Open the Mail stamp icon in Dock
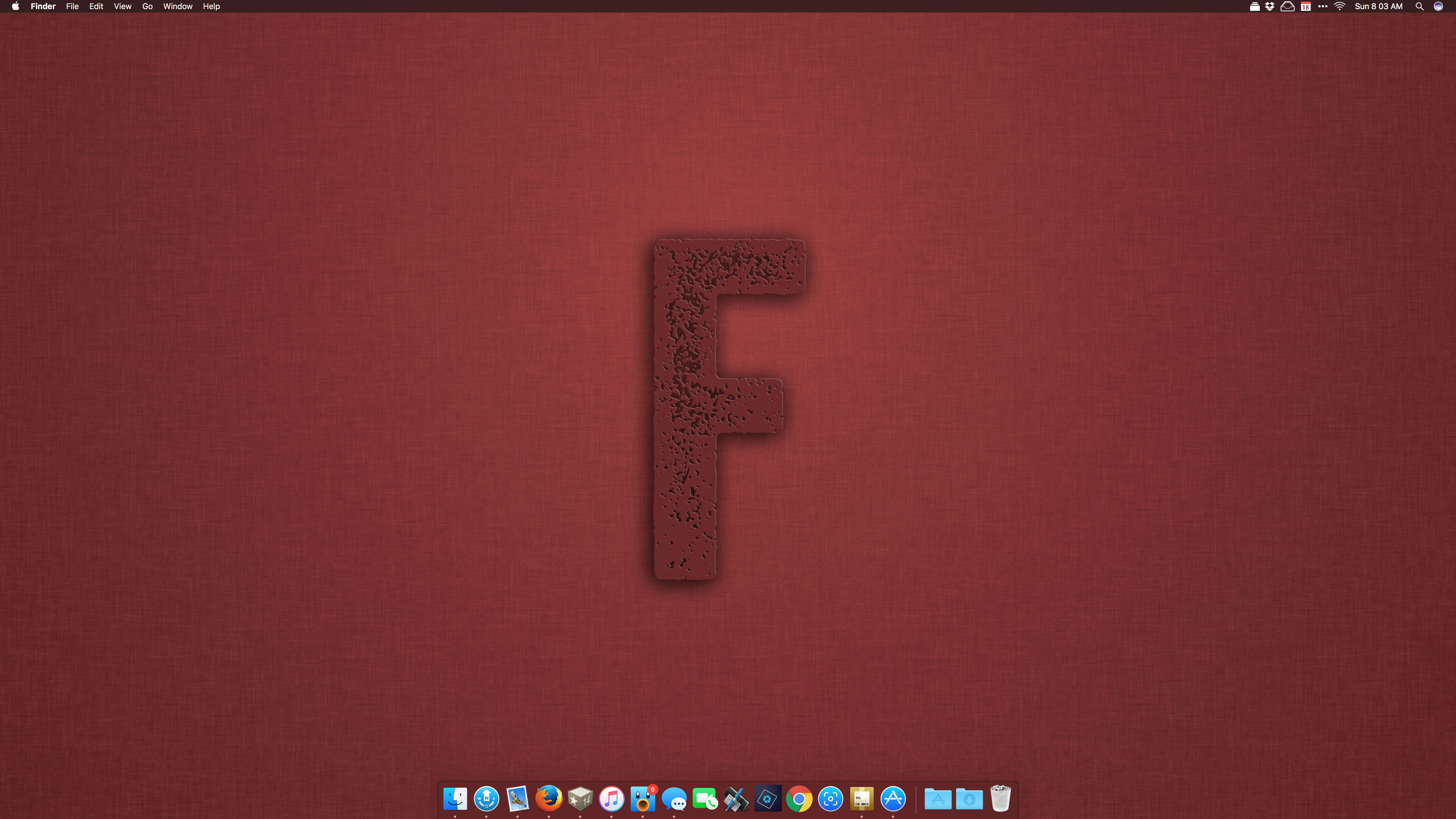The image size is (1456, 819). (x=518, y=799)
